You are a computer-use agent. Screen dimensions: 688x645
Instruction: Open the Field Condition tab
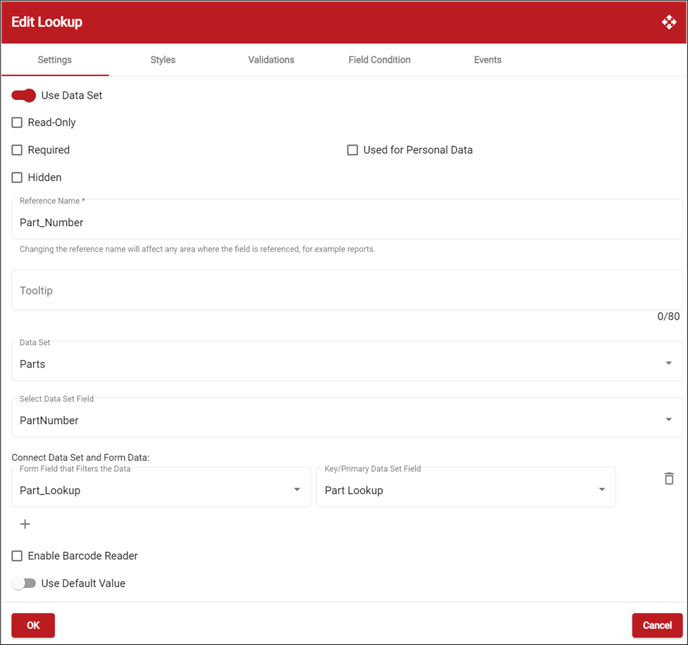[x=380, y=60]
